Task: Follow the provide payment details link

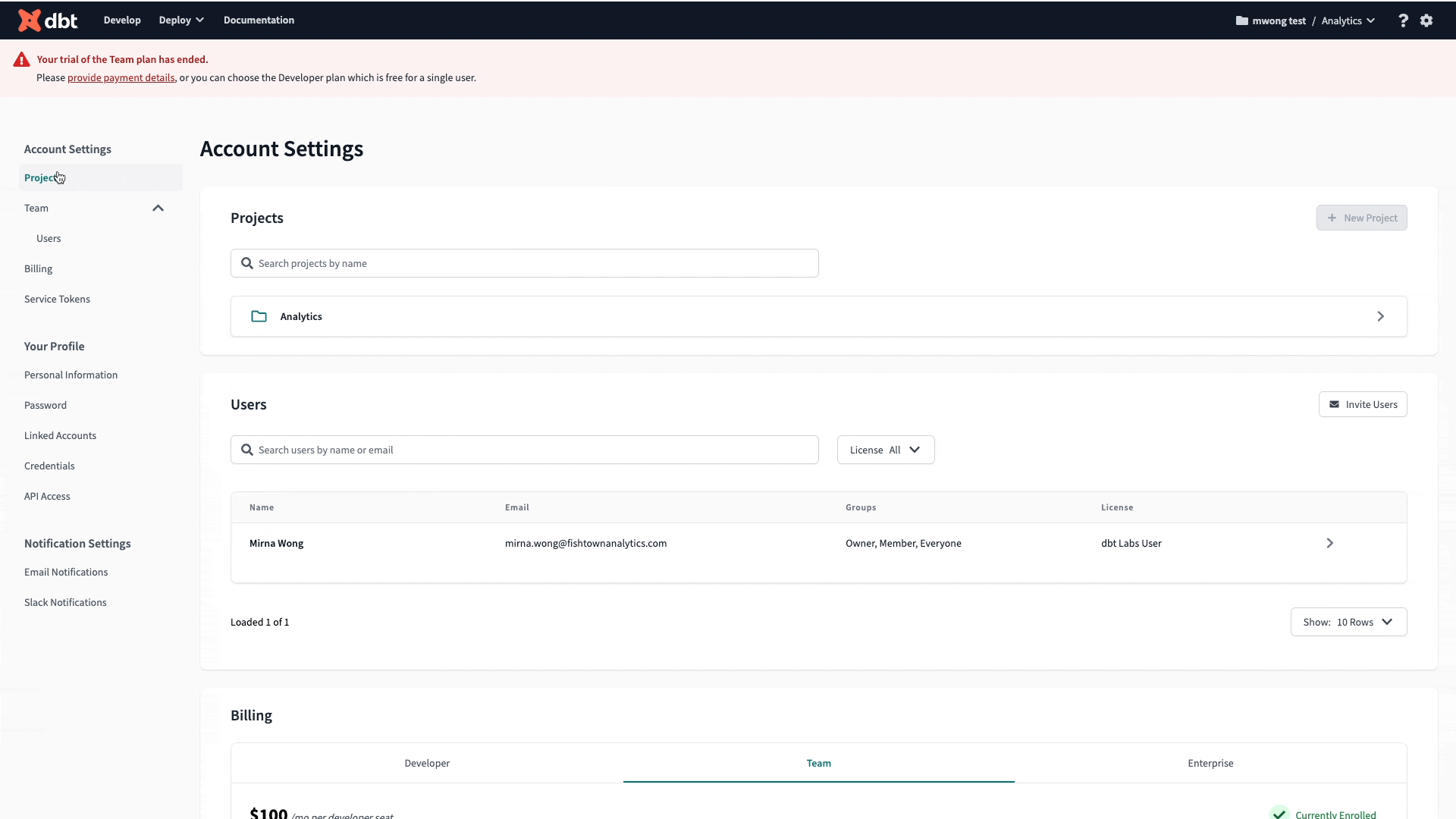Action: click(121, 77)
